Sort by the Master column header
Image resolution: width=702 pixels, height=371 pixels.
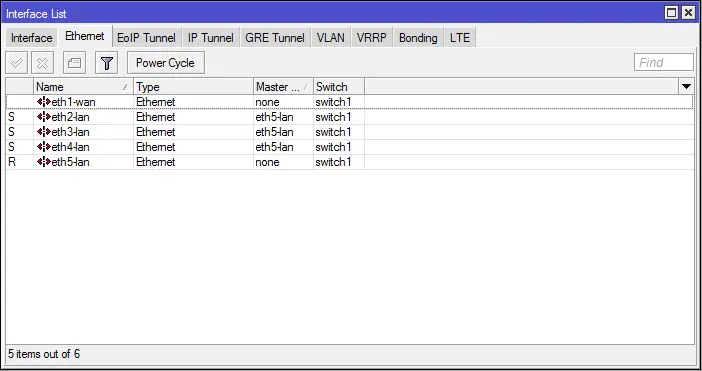coord(283,86)
